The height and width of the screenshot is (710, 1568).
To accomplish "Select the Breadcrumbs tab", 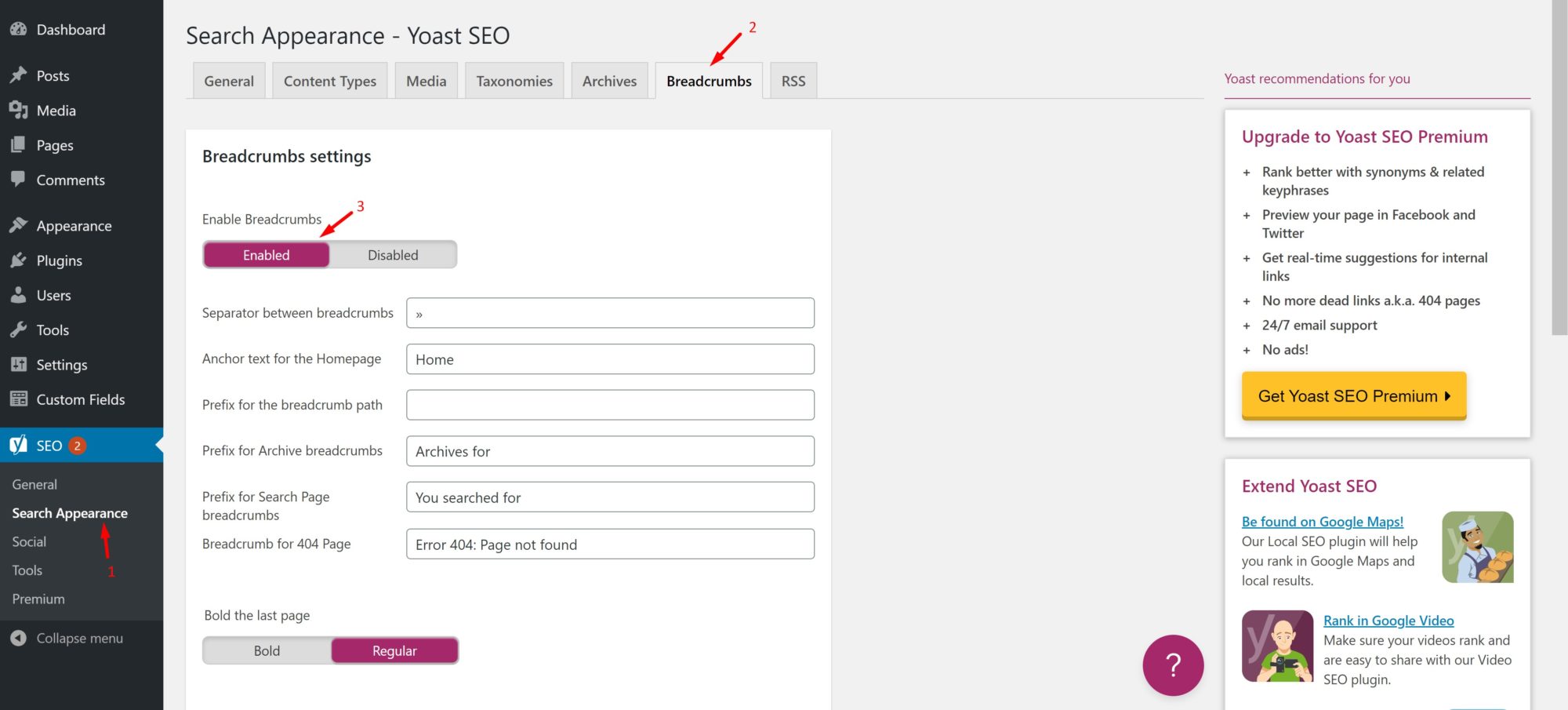I will [x=709, y=81].
